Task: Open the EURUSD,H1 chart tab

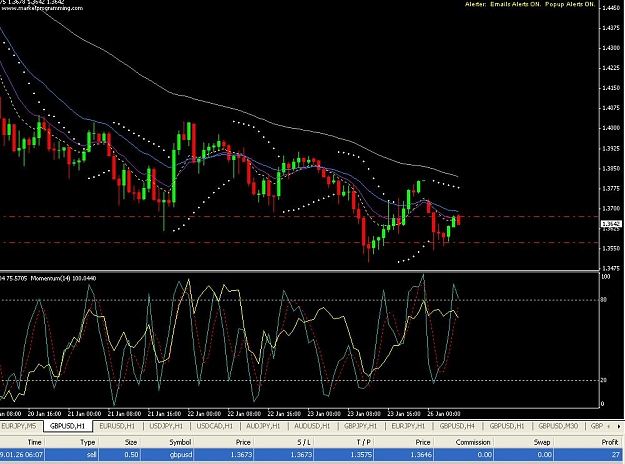Action: pos(117,426)
